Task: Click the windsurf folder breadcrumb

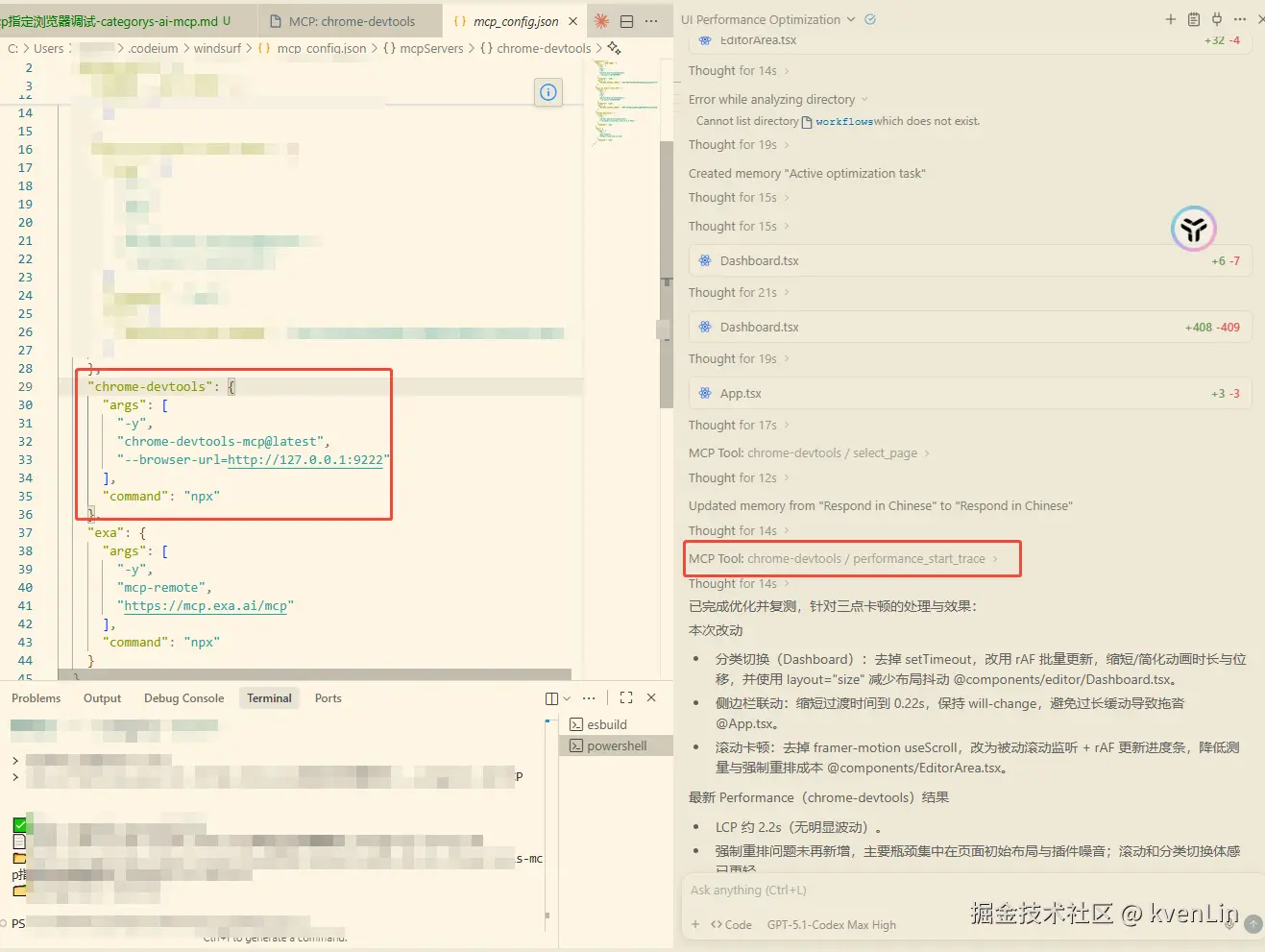Action: [217, 48]
